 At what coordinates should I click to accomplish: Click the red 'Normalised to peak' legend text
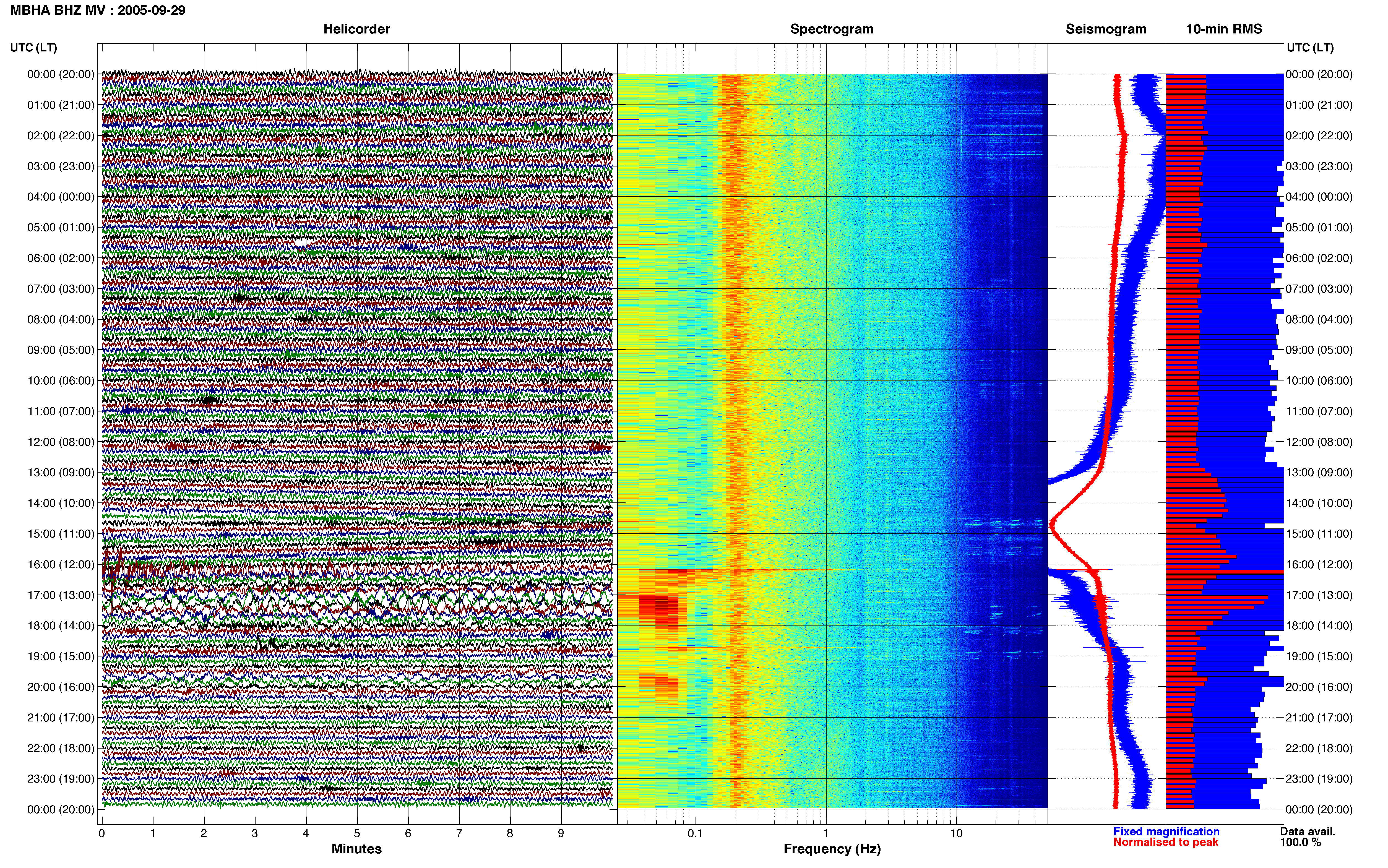(1166, 843)
